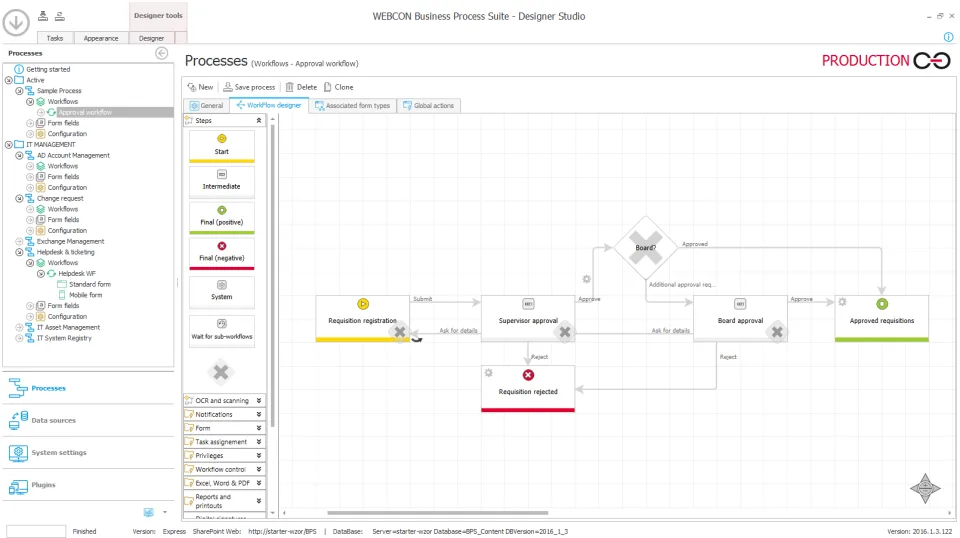
Task: Select the Requisition registration step
Action: click(x=362, y=318)
